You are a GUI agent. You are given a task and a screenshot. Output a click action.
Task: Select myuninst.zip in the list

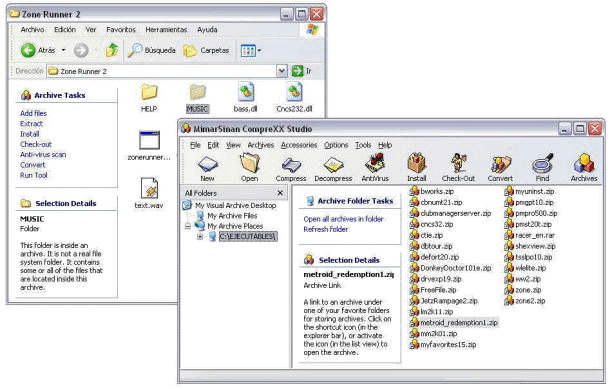pyautogui.click(x=530, y=191)
